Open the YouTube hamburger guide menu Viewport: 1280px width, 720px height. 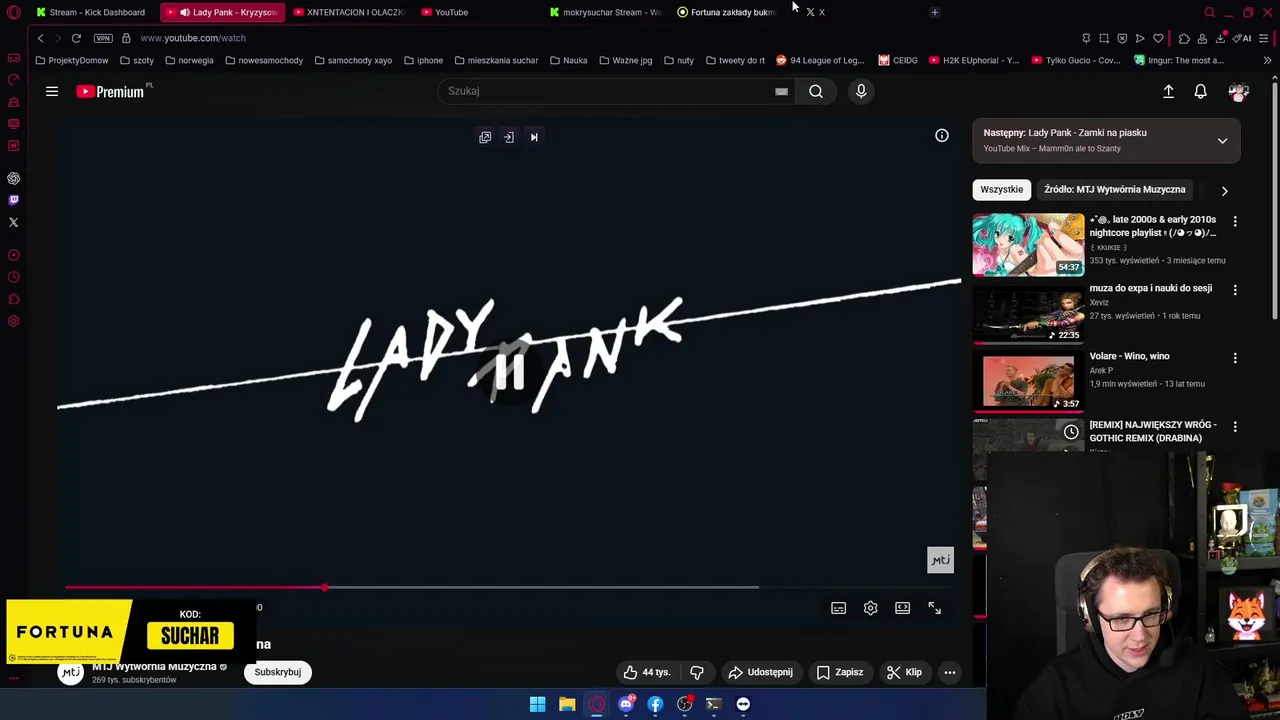52,91
